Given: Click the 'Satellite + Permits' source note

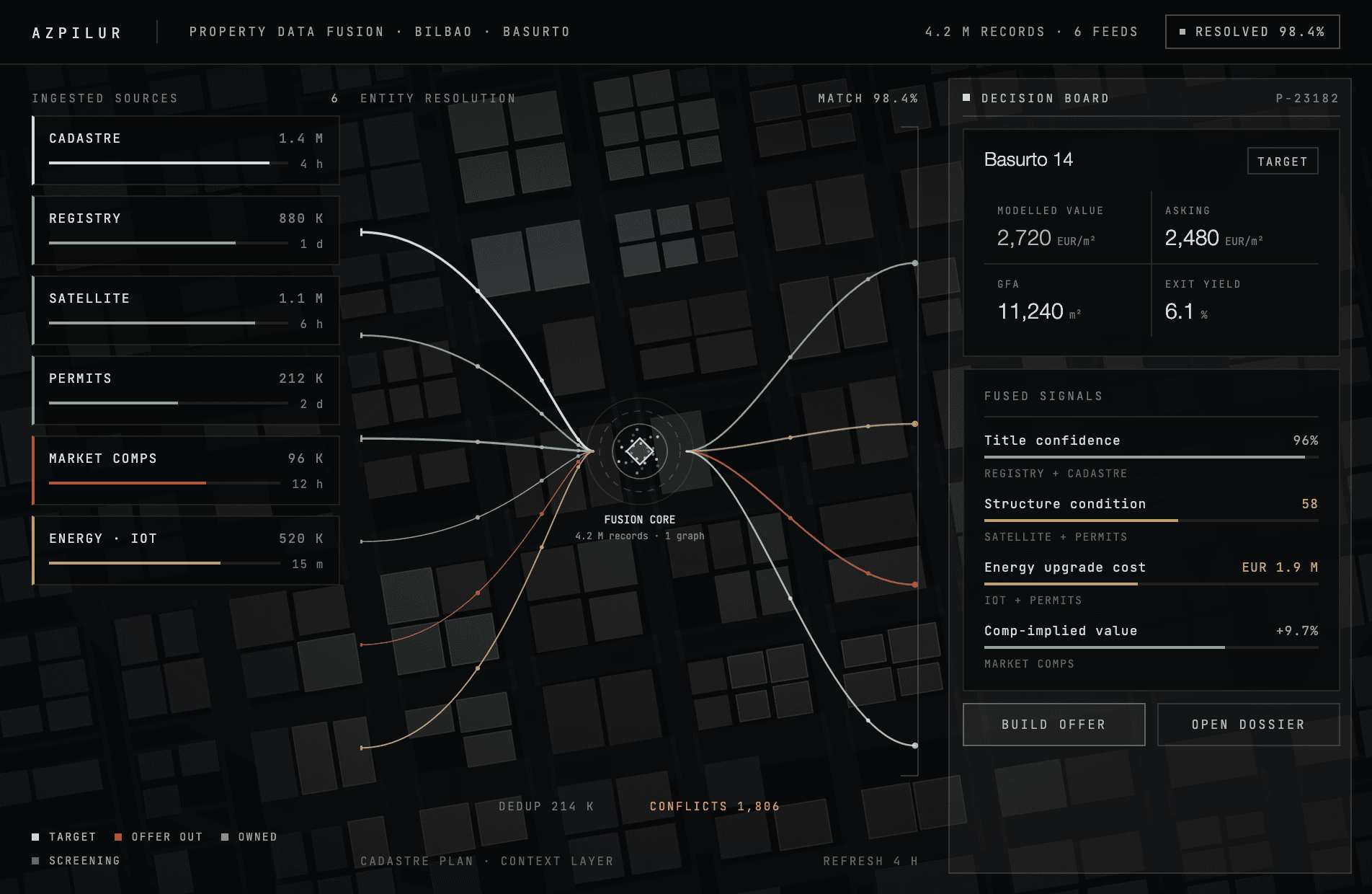Looking at the screenshot, I should tap(1056, 537).
